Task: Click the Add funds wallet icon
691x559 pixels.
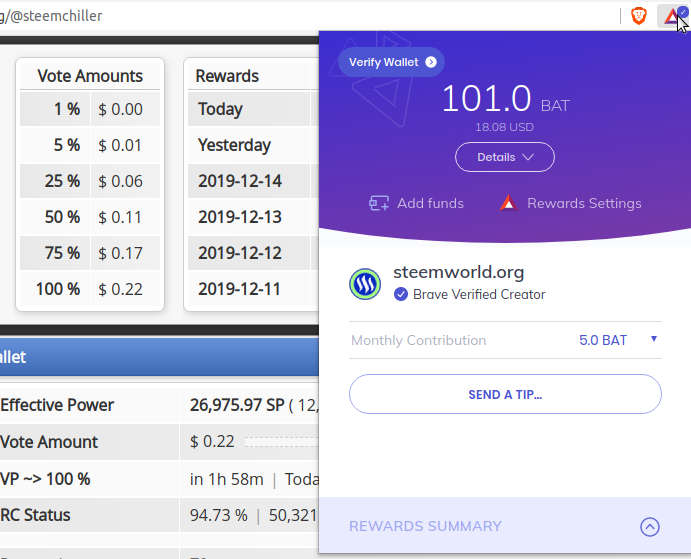Action: point(379,203)
